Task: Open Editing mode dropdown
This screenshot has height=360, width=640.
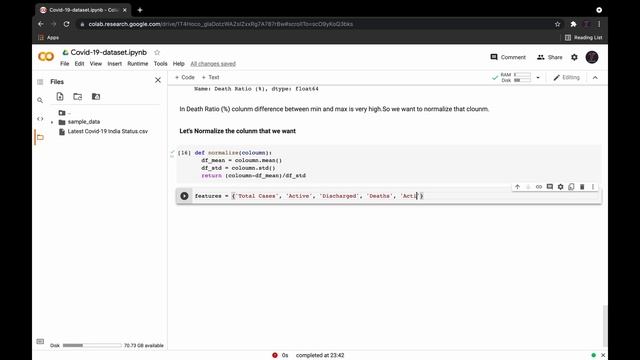Action: (x=567, y=78)
